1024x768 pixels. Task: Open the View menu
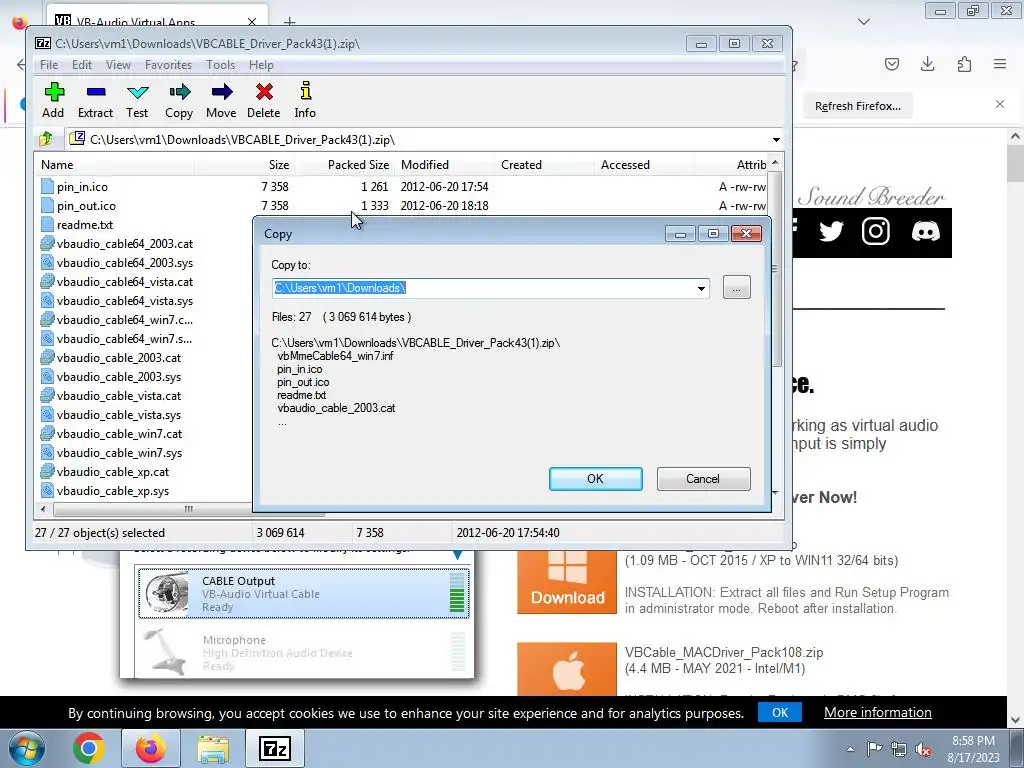pos(118,65)
